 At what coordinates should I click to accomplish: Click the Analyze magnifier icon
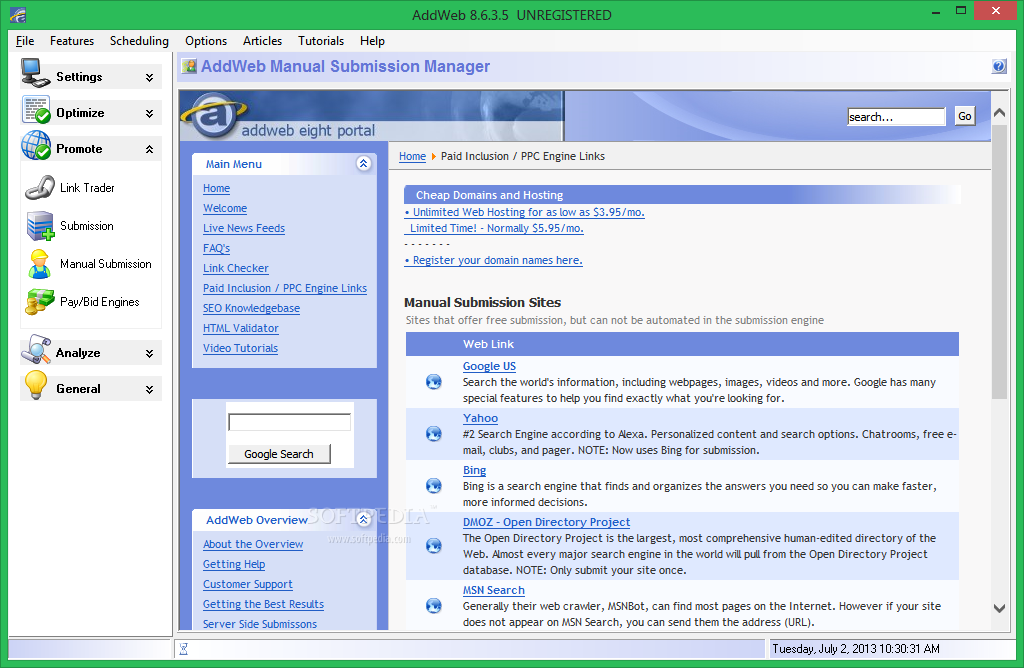click(36, 349)
